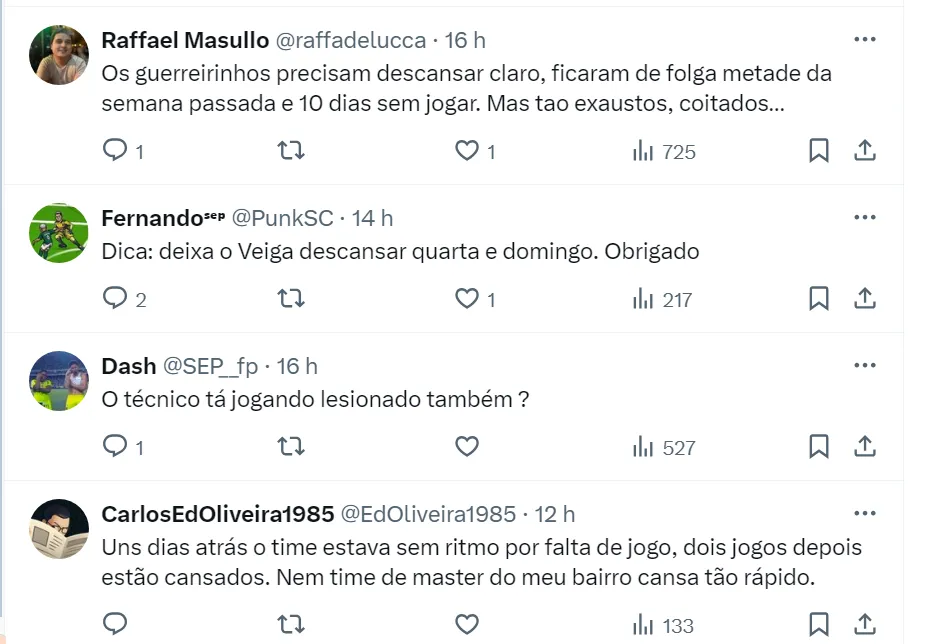Repost Dash's tweet about the técnico
Screen dimensions: 932x644
point(291,447)
